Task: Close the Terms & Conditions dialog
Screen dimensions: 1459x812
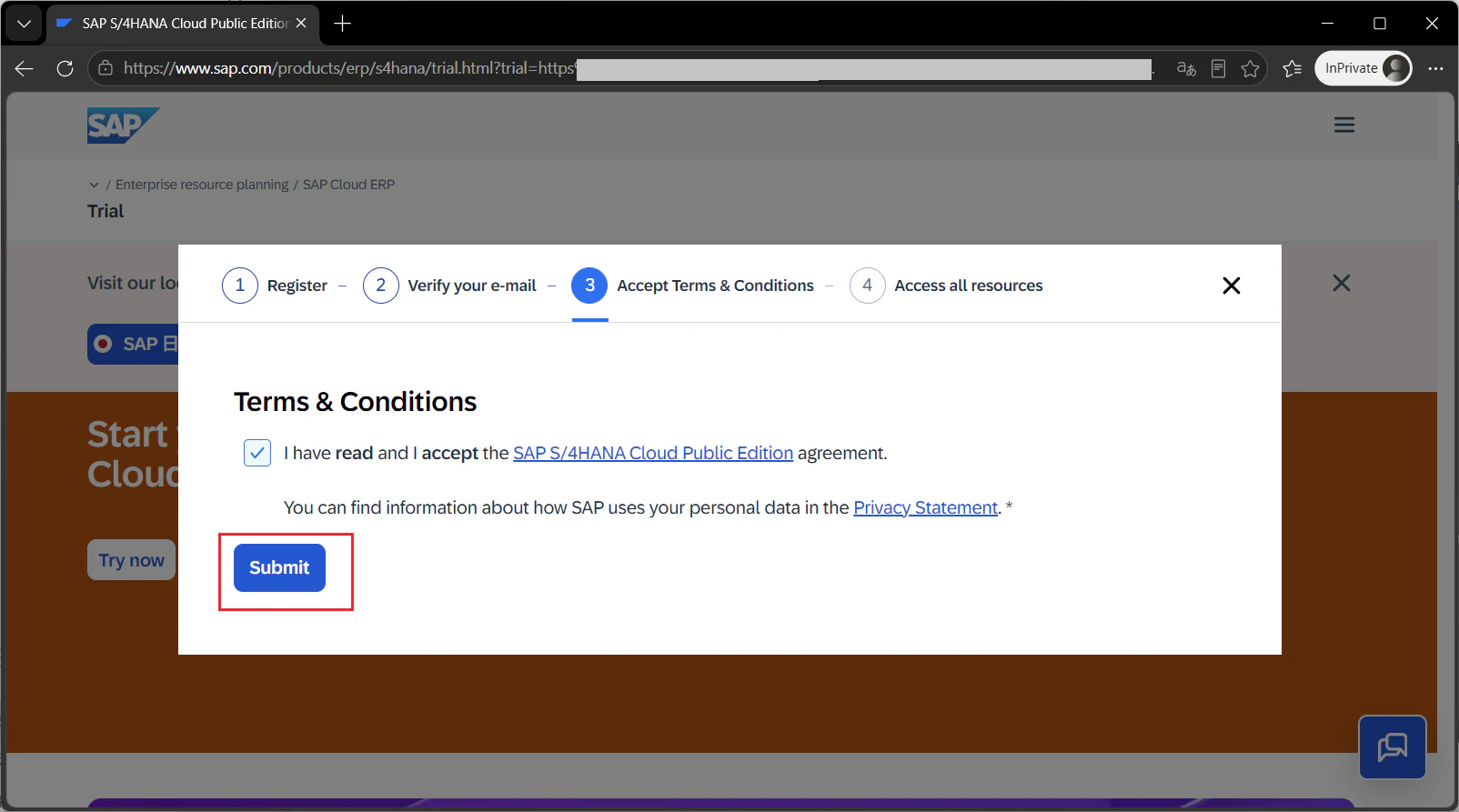Action: click(1232, 286)
